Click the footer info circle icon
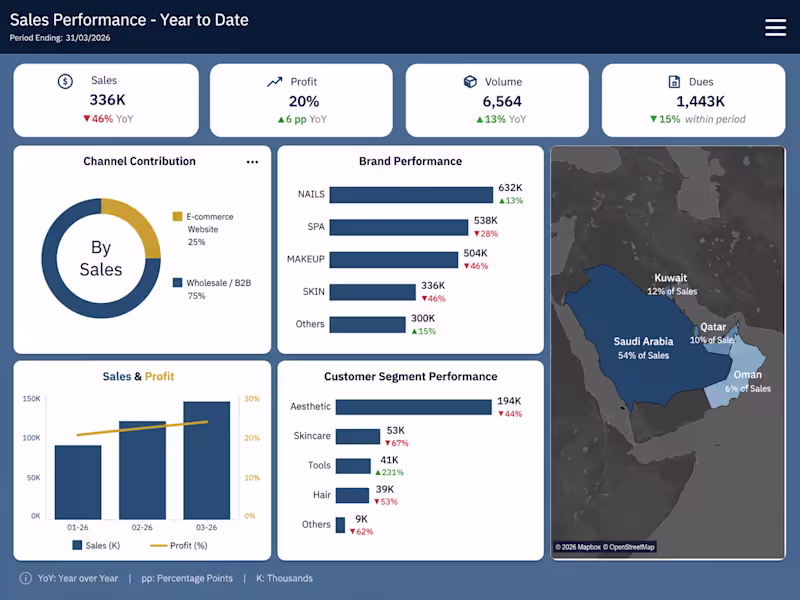The height and width of the screenshot is (600, 800). point(26,578)
